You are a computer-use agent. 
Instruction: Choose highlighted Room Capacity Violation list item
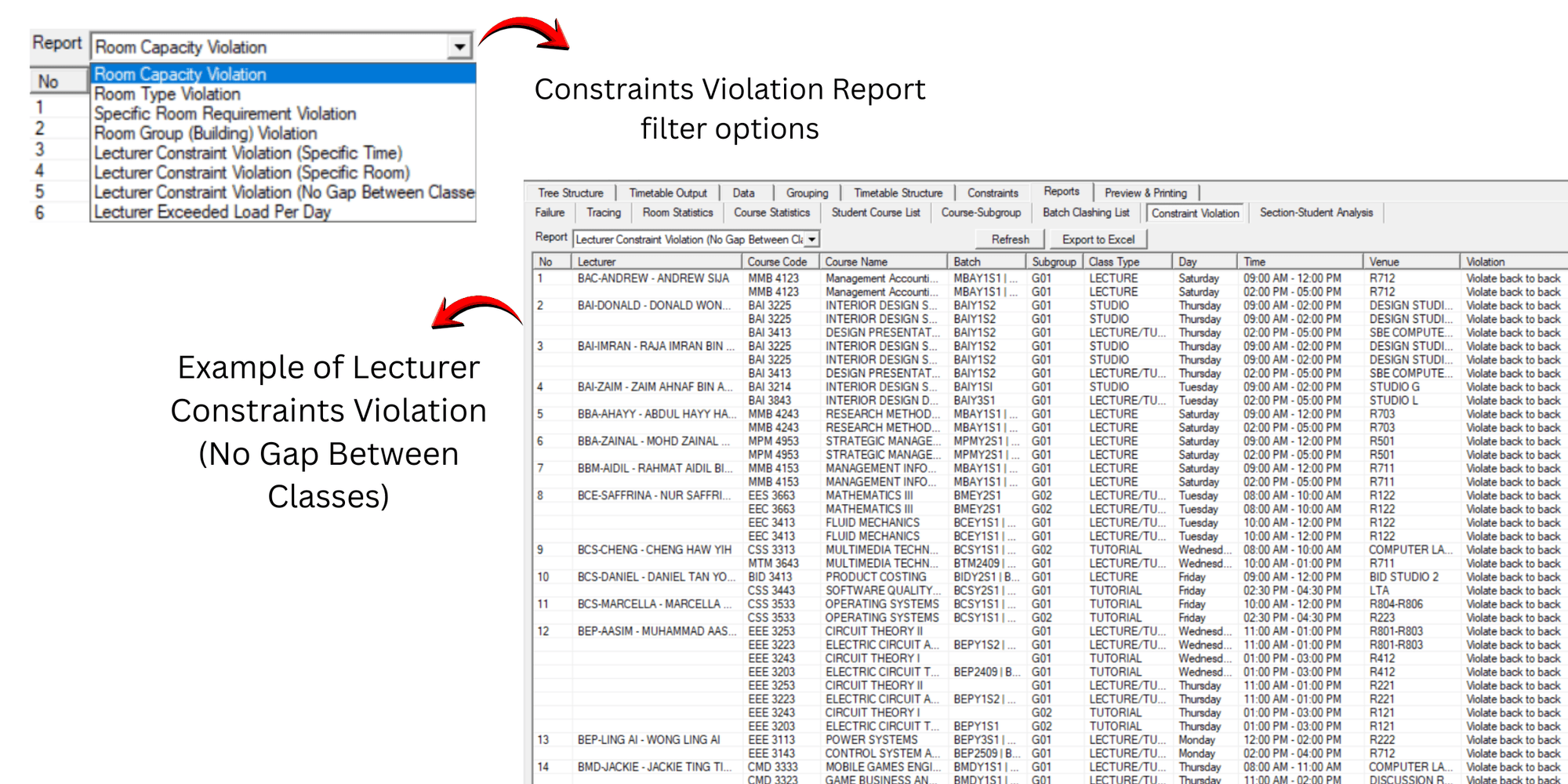coord(283,74)
